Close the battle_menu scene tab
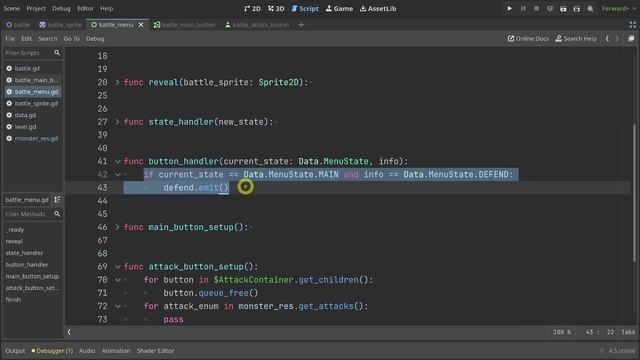The width and height of the screenshot is (640, 360). [141, 25]
